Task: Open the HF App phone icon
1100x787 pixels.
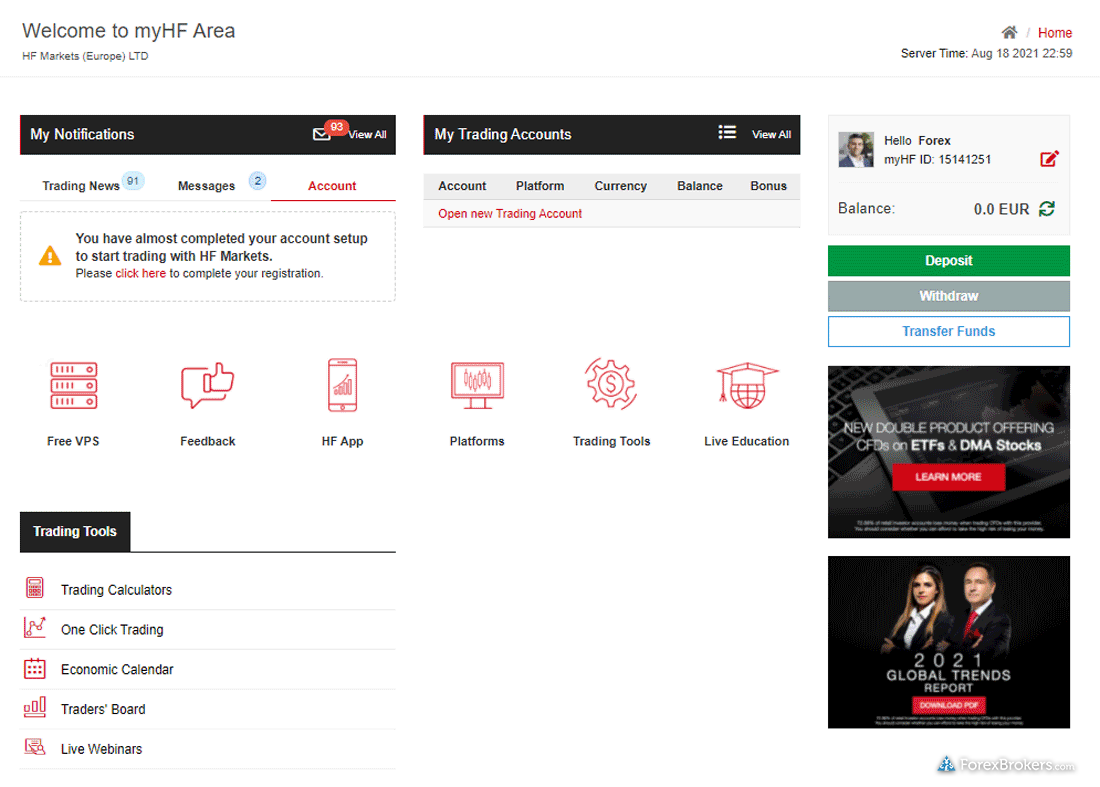Action: point(342,385)
